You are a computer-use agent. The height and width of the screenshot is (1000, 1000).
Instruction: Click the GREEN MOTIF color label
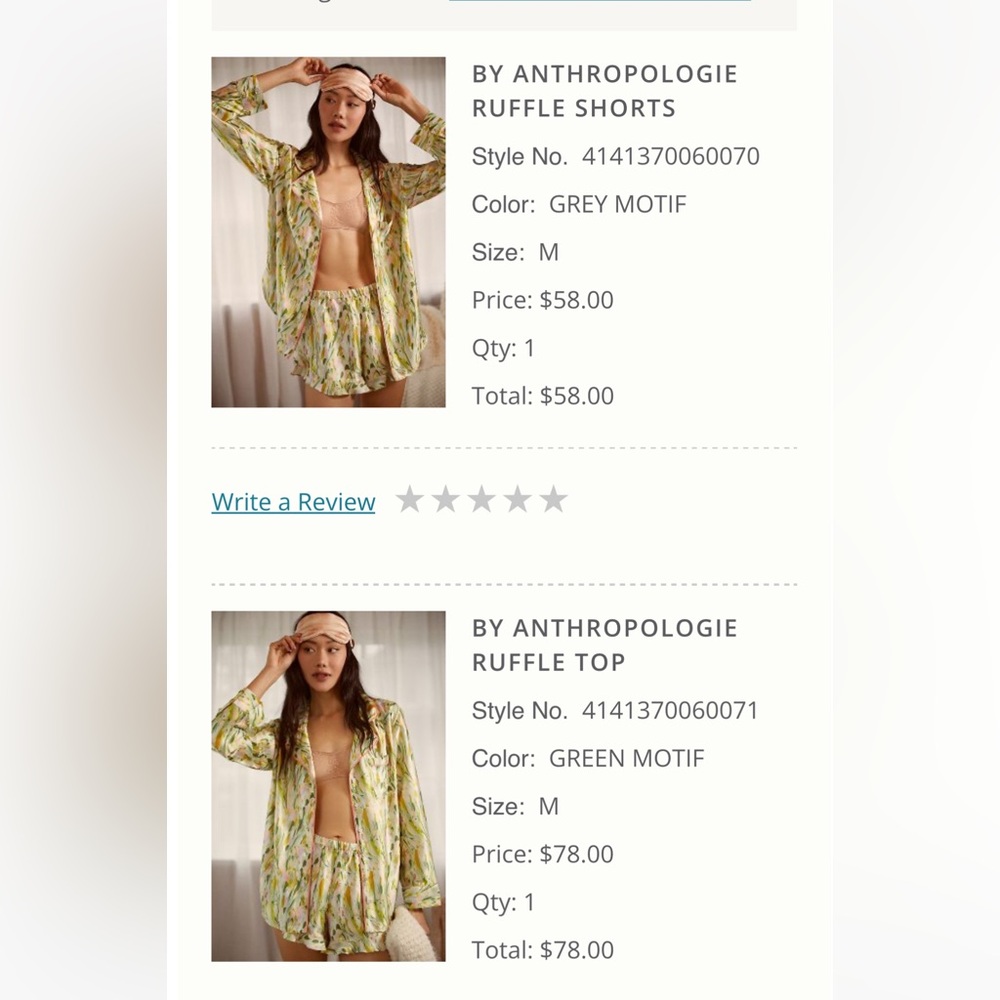(627, 758)
